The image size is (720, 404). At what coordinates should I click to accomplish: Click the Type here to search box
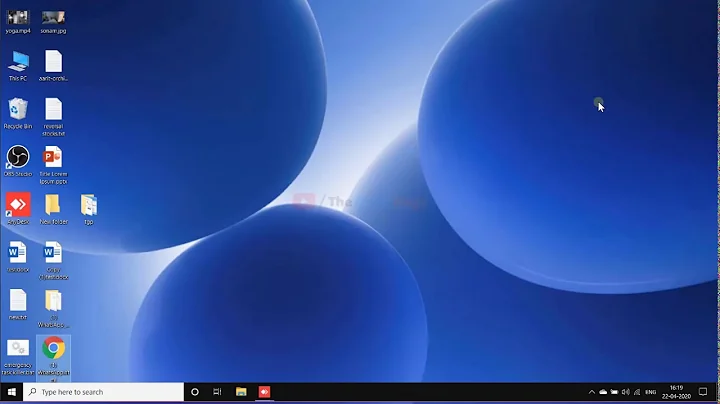pyautogui.click(x=103, y=392)
